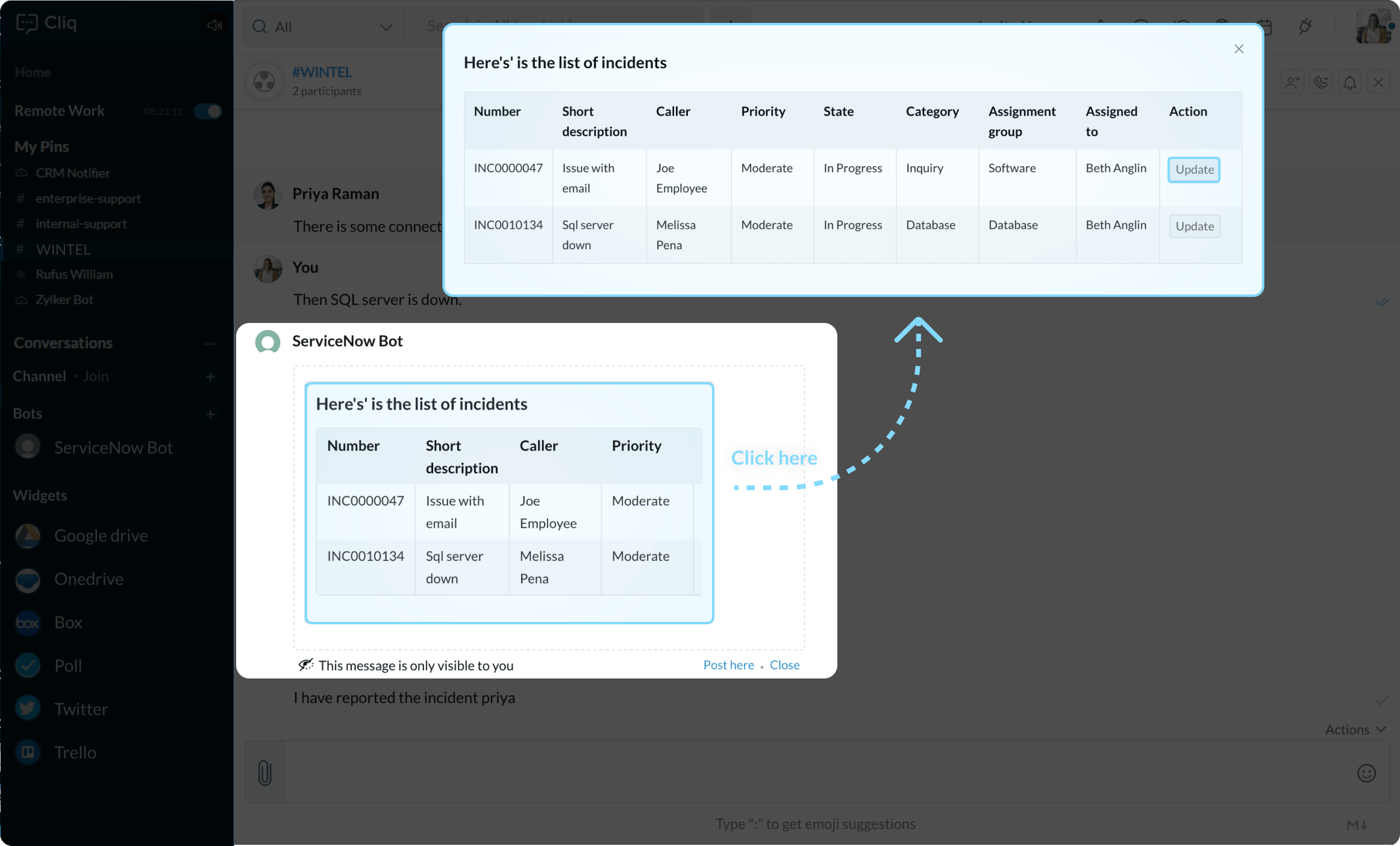Open the internal-support channel
This screenshot has width=1400, height=846.
coord(81,224)
